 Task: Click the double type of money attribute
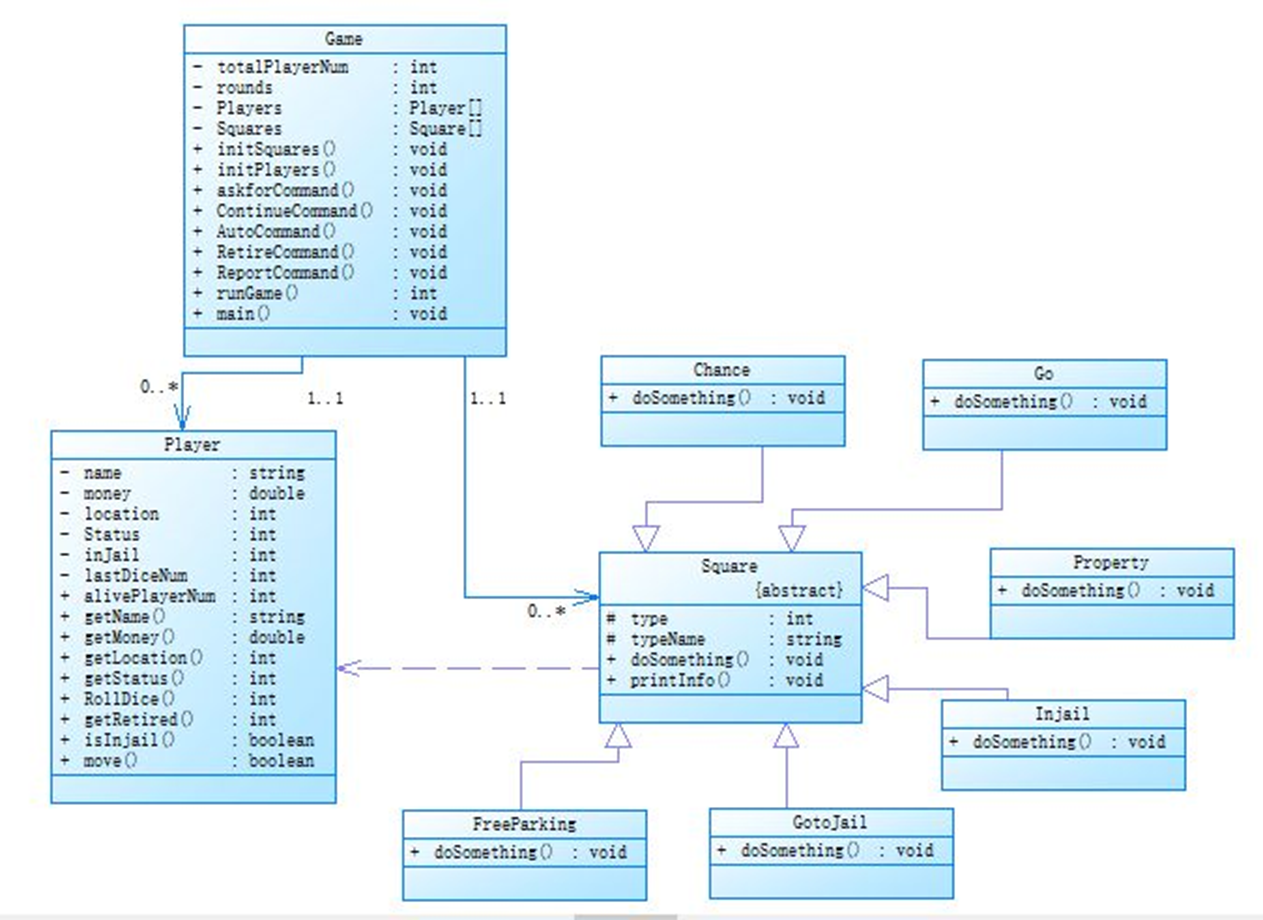(x=277, y=493)
